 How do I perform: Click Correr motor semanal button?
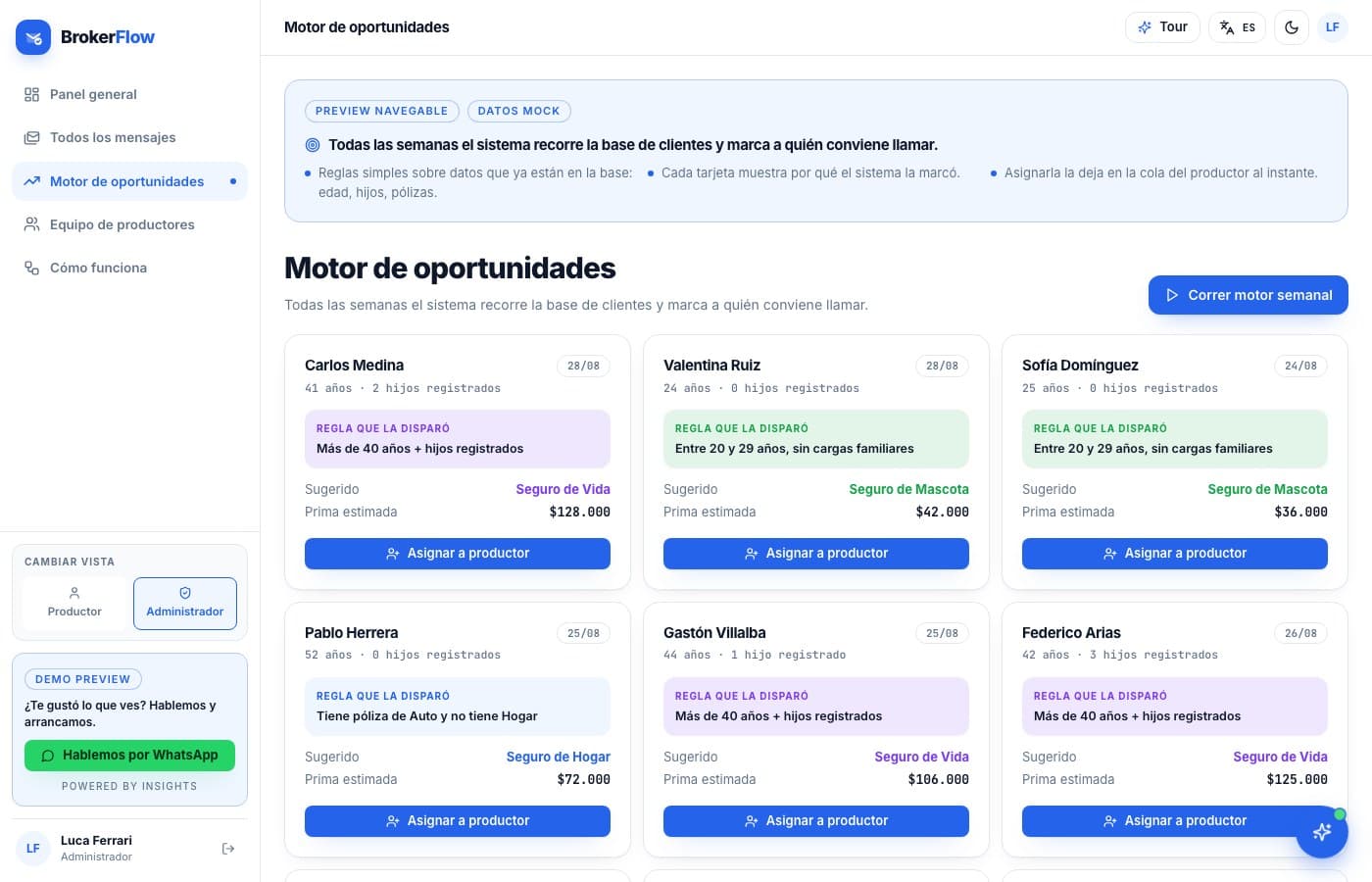pos(1249,295)
